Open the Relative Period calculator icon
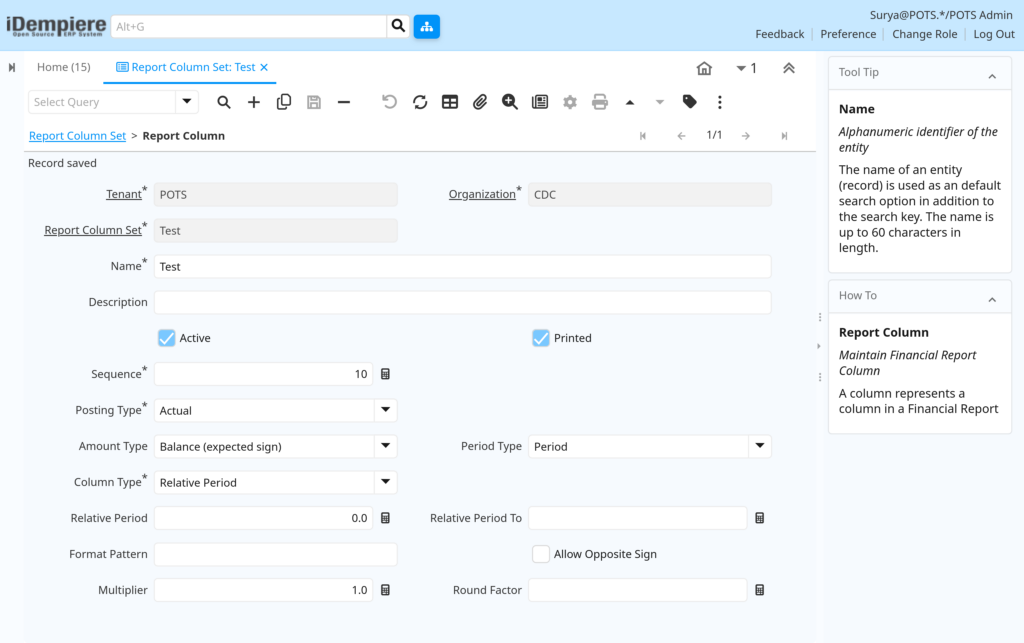The height and width of the screenshot is (643, 1024). (x=385, y=518)
